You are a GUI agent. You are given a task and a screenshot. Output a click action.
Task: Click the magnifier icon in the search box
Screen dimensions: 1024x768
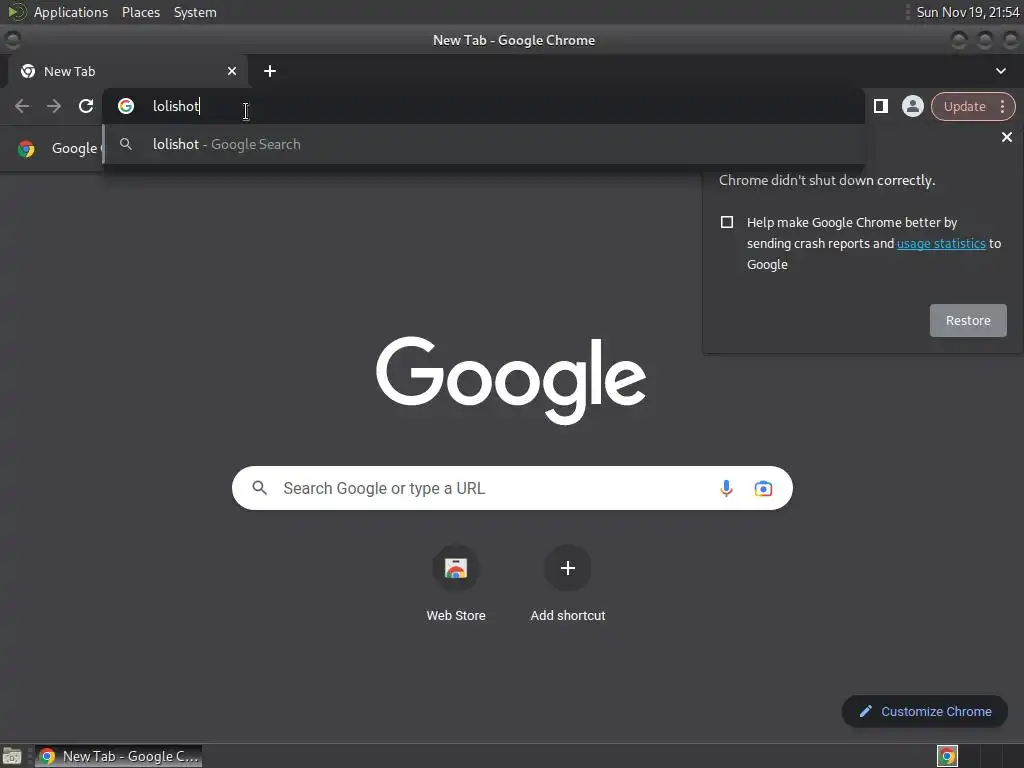coord(259,488)
